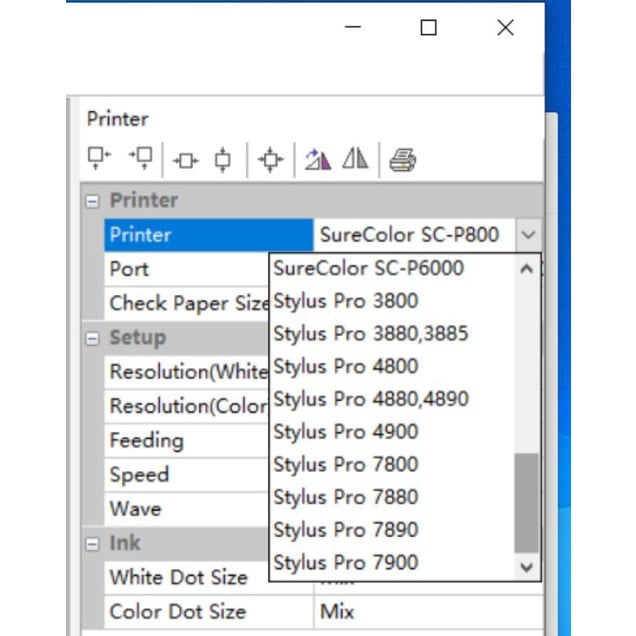
Task: Close the Printer dropdown using its arrow
Action: pyautogui.click(x=528, y=236)
